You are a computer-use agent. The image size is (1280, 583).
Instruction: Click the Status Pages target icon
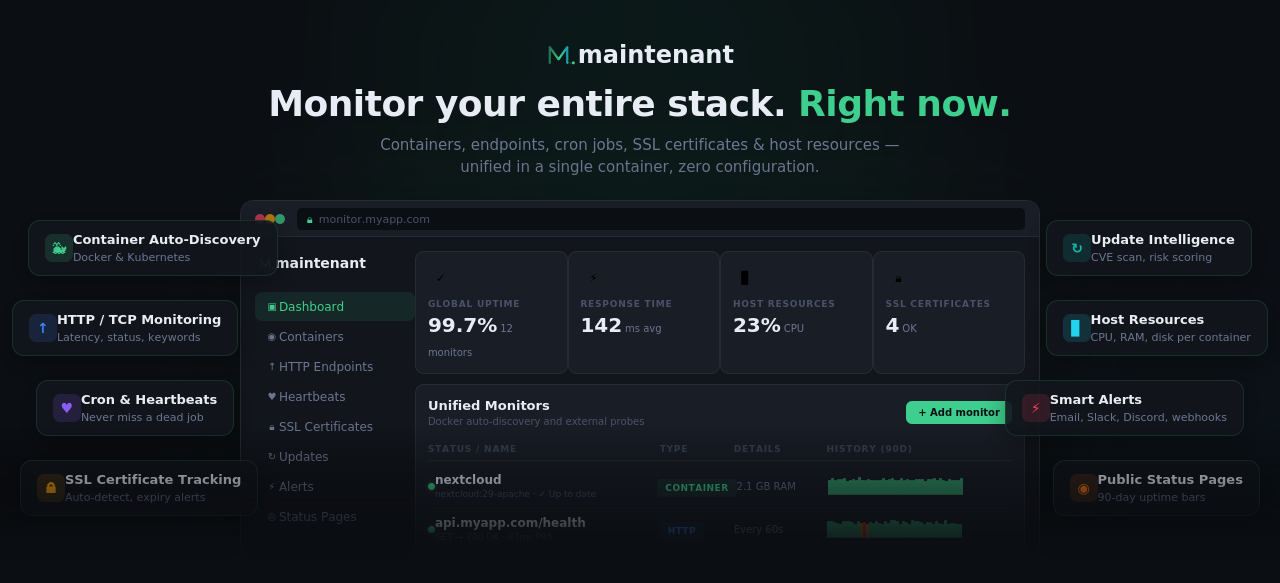click(270, 516)
